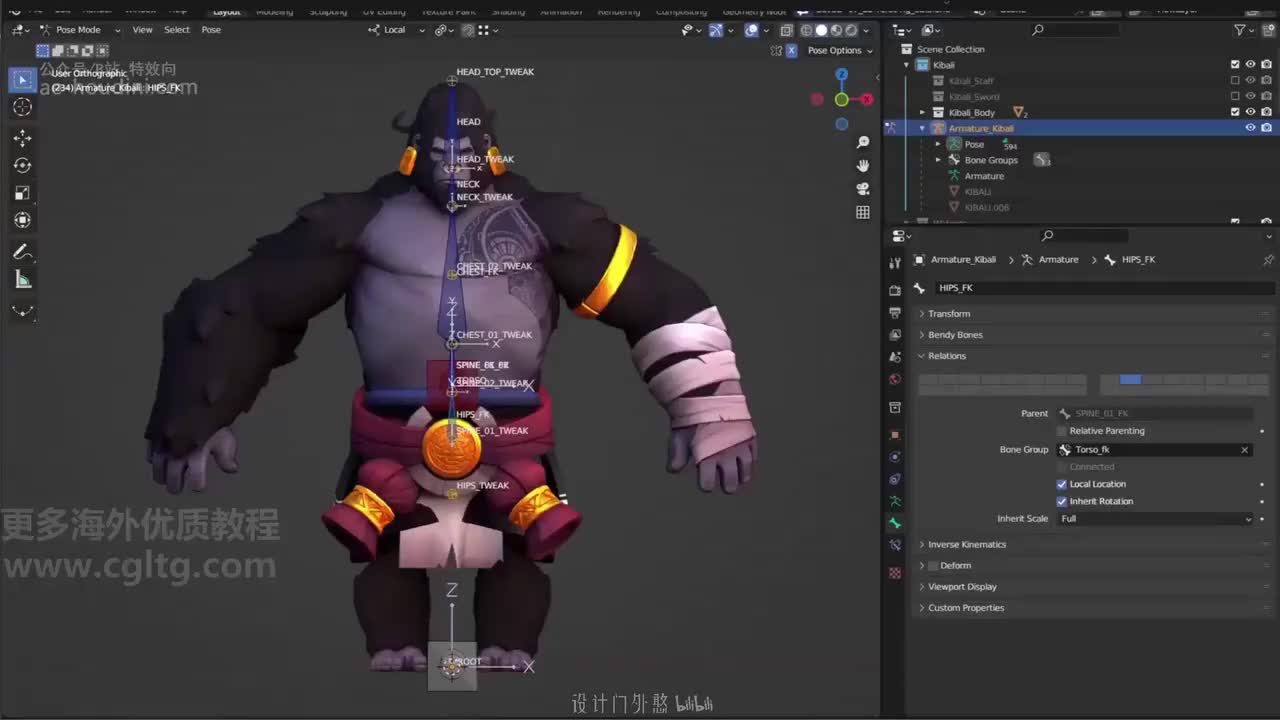1280x720 pixels.
Task: Toggle the Relative Parenting checkbox
Action: (1062, 431)
